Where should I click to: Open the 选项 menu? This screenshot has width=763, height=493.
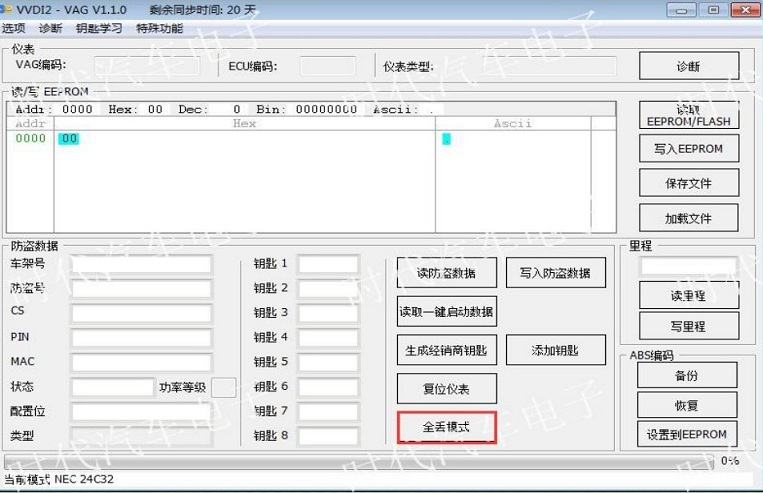(14, 28)
